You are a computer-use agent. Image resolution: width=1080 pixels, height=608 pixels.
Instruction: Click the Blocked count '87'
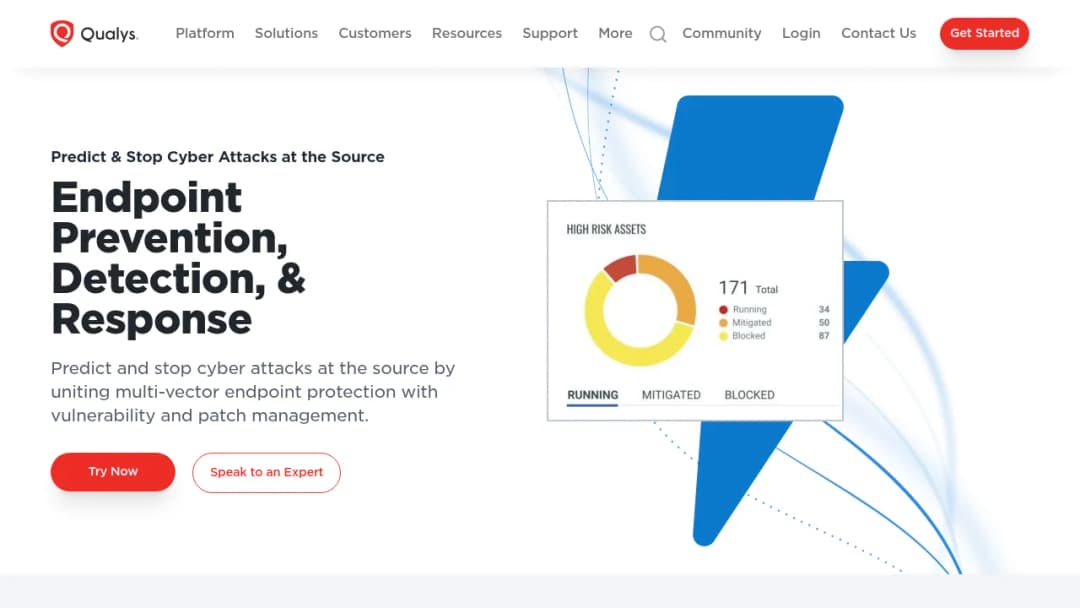[824, 336]
